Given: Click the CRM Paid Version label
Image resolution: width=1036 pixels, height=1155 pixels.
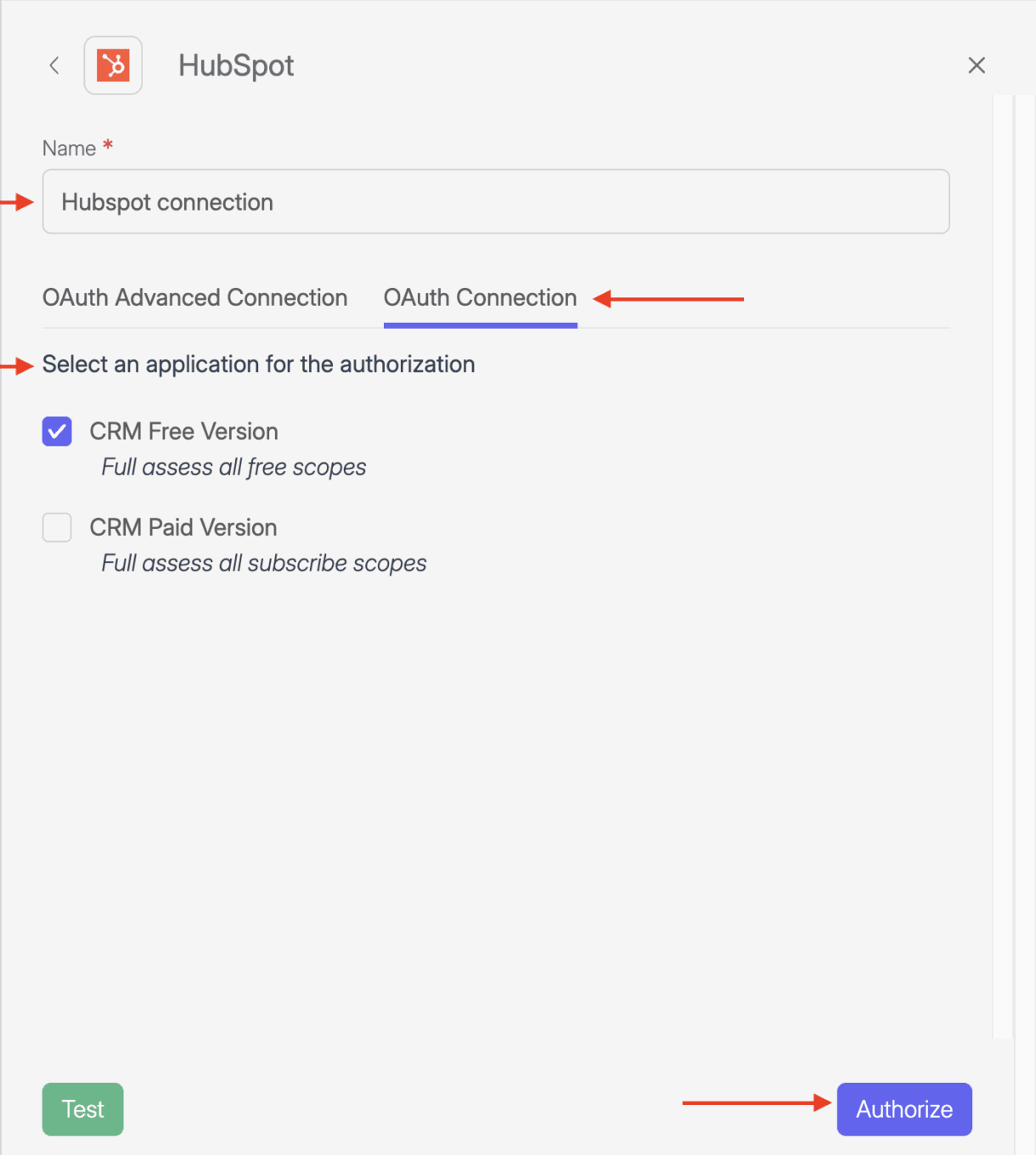Looking at the screenshot, I should pos(183,527).
